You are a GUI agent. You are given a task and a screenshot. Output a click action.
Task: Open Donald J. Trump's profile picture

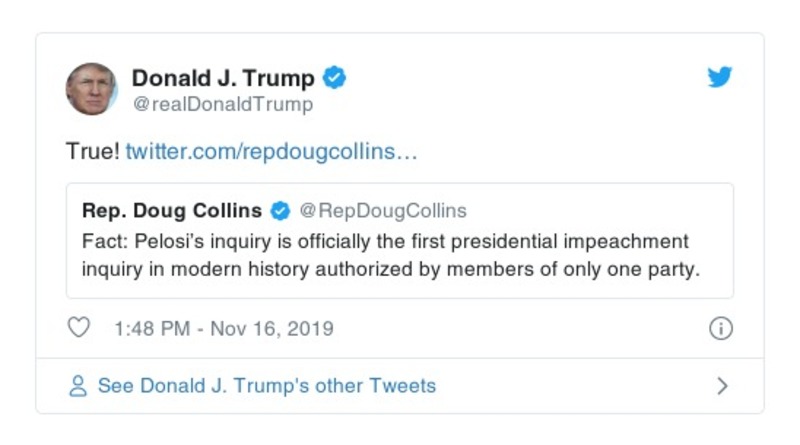91,89
